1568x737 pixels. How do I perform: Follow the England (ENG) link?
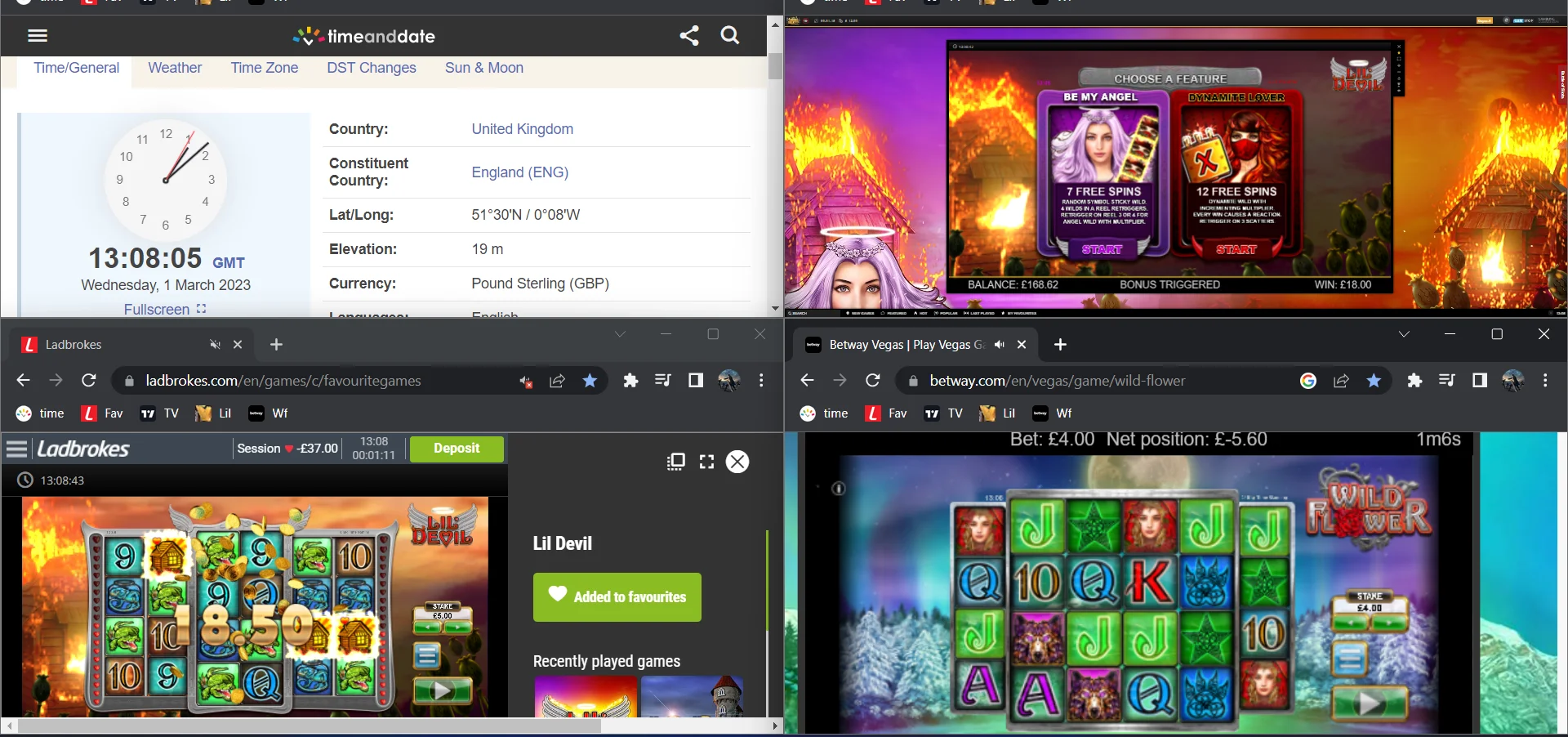[x=519, y=172]
